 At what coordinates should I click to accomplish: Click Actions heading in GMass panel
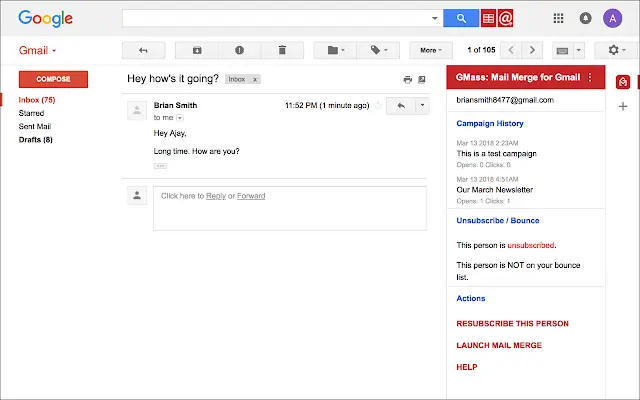coord(471,298)
